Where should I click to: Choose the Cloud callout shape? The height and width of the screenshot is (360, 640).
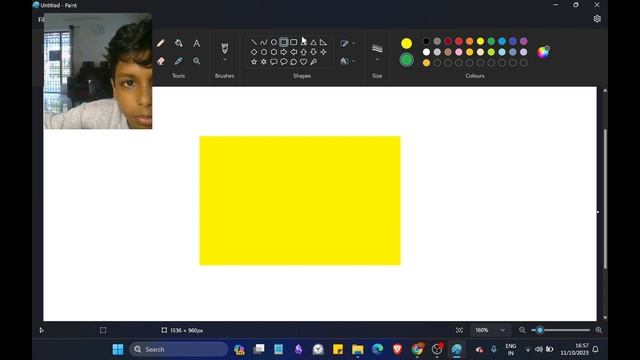pyautogui.click(x=293, y=62)
